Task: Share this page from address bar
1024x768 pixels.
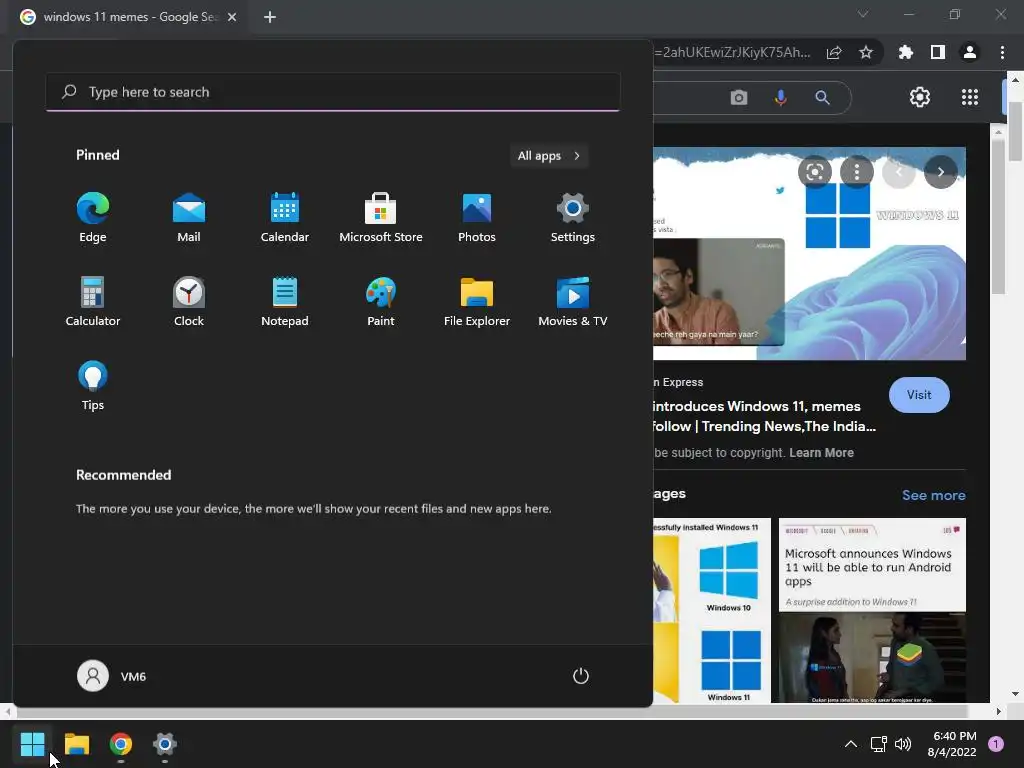Action: point(834,52)
